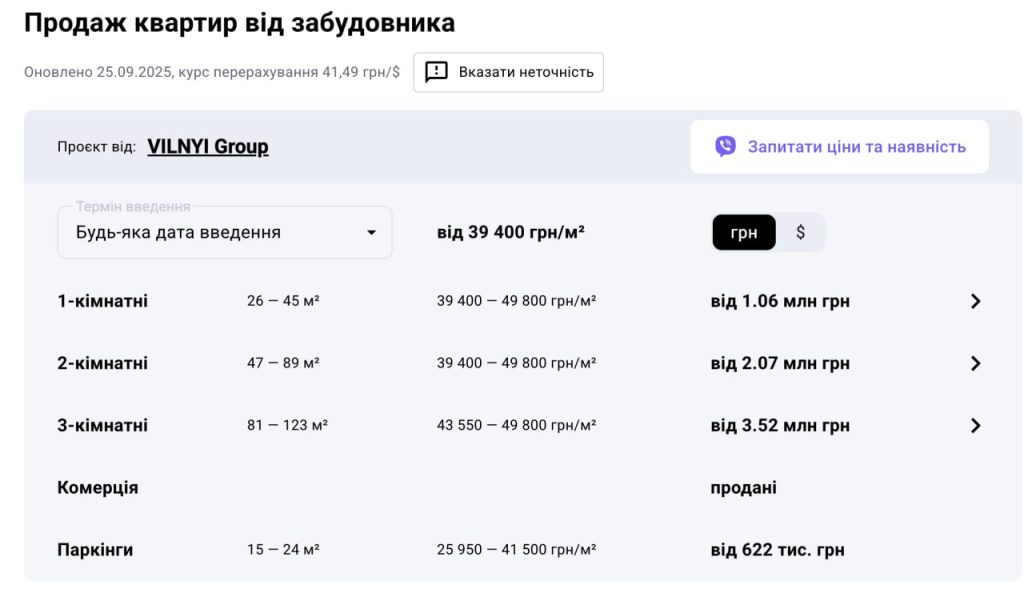
Task: Click the Viber icon in price request button
Action: [726, 147]
